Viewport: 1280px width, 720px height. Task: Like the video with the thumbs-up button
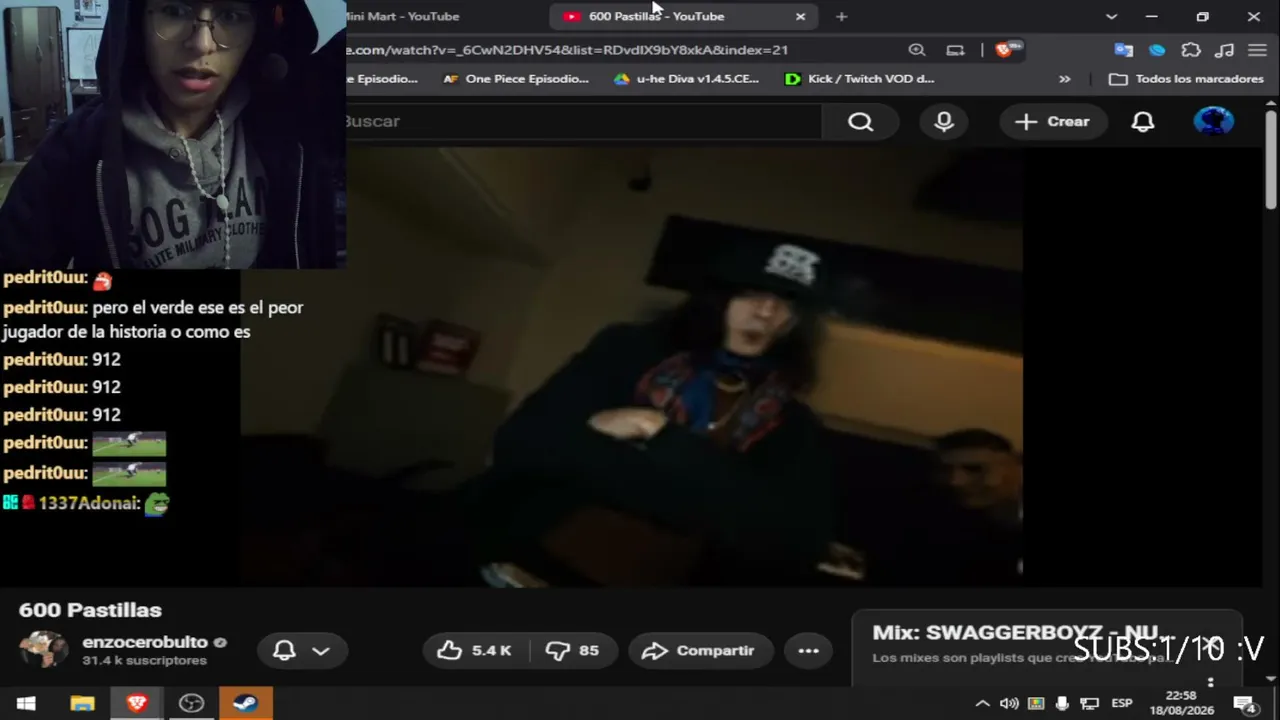(476, 650)
